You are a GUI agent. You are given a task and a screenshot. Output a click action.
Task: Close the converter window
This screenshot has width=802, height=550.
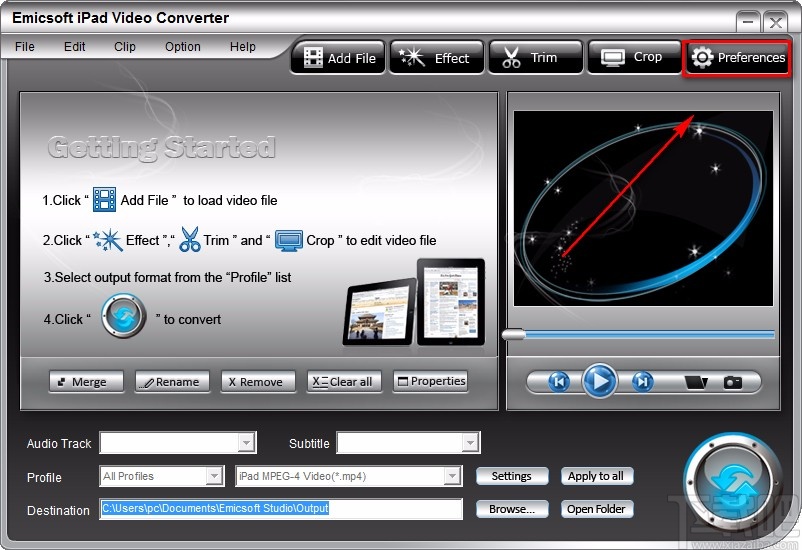pos(775,22)
